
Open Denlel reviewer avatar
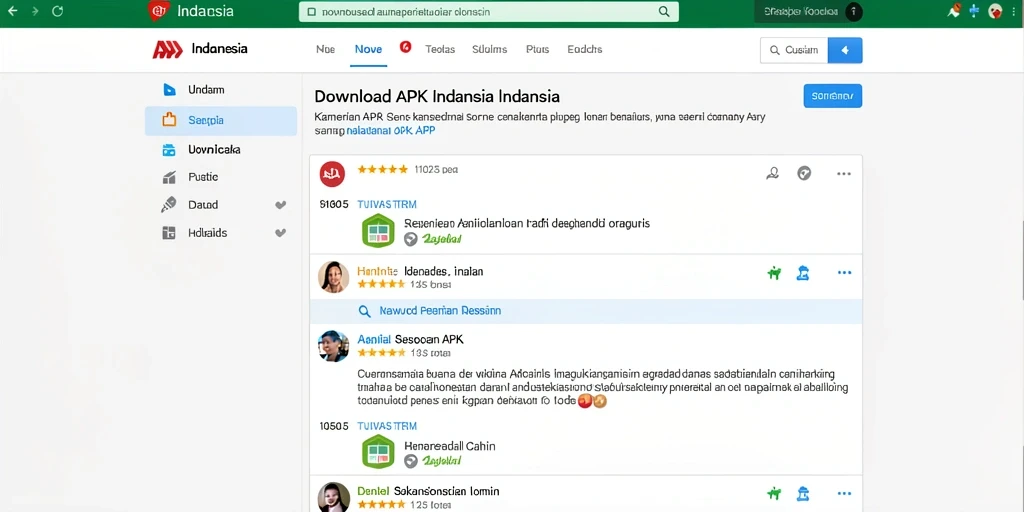coord(333,498)
